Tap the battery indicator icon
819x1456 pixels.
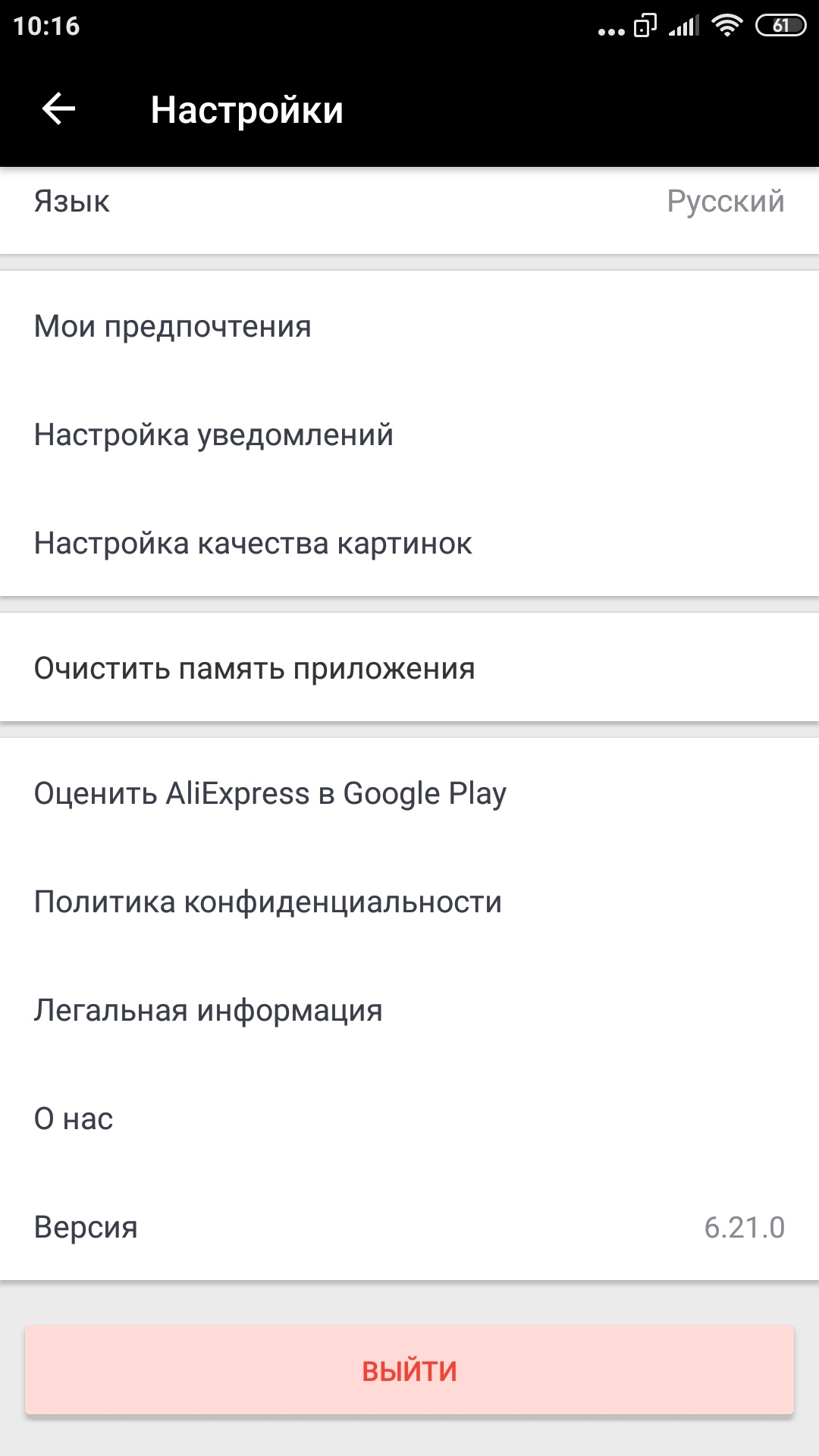(780, 26)
